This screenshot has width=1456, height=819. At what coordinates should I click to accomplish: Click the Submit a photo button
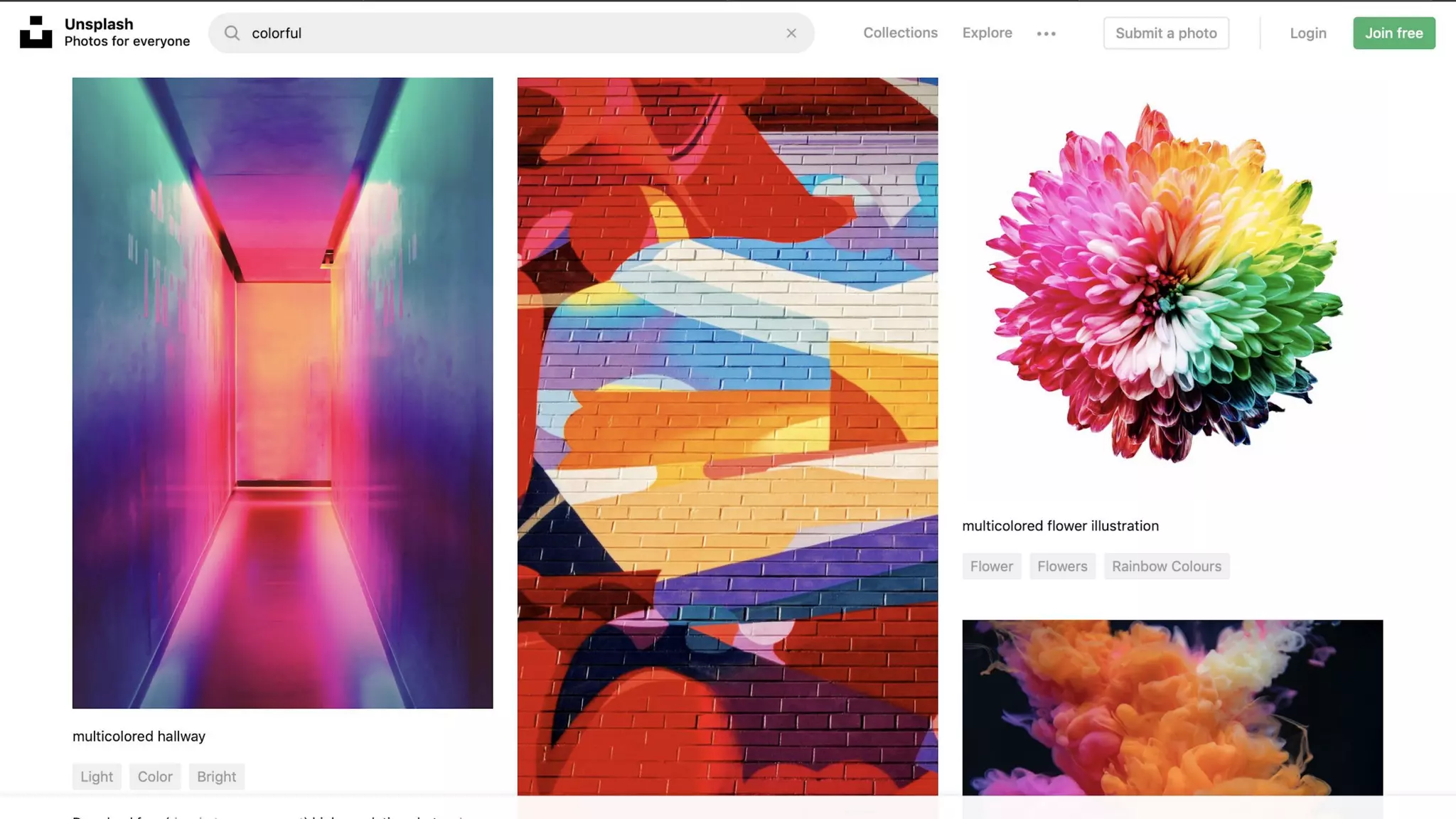[x=1166, y=33]
